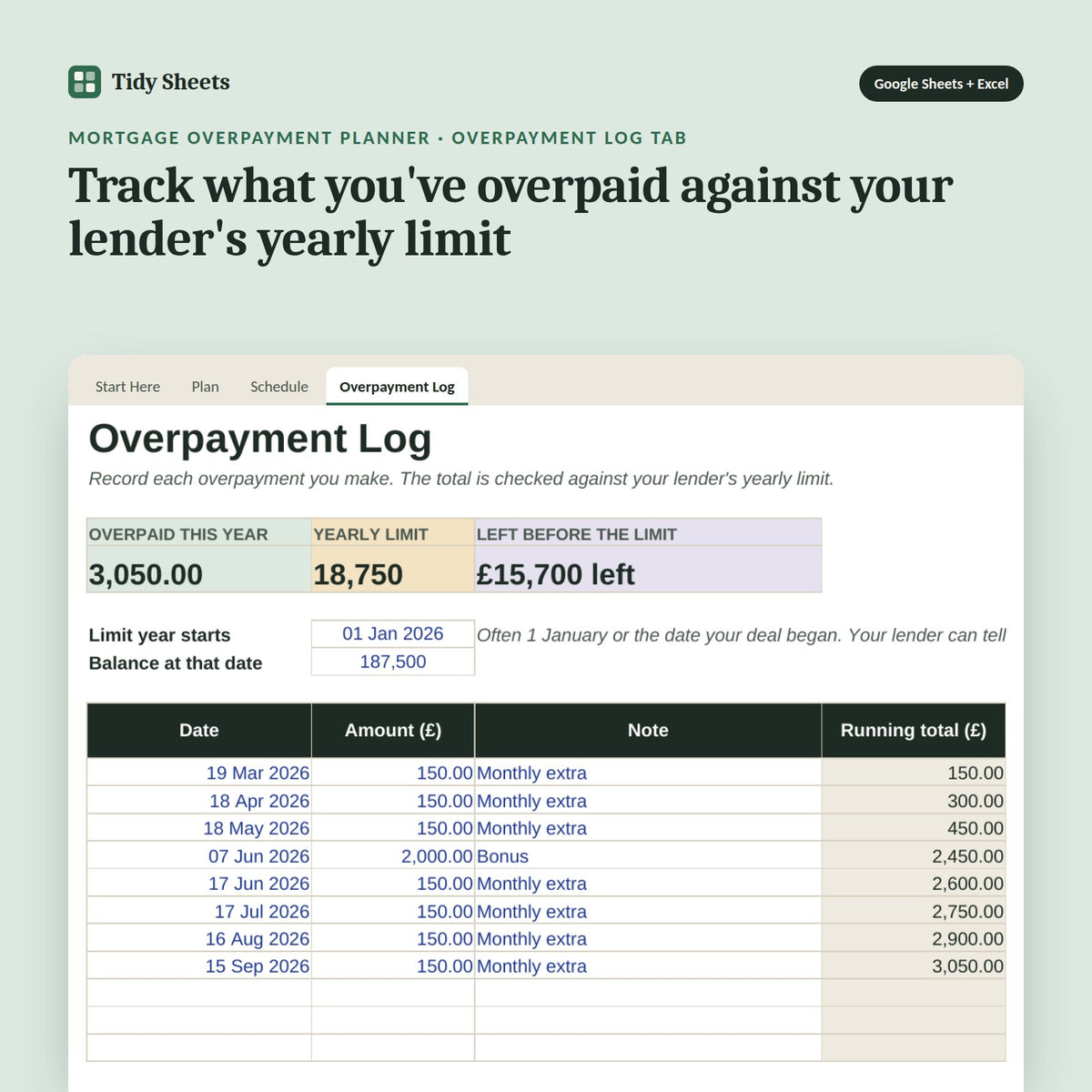
Task: Click the LEFT BEFORE THE LIMIT label
Action: coord(648,534)
